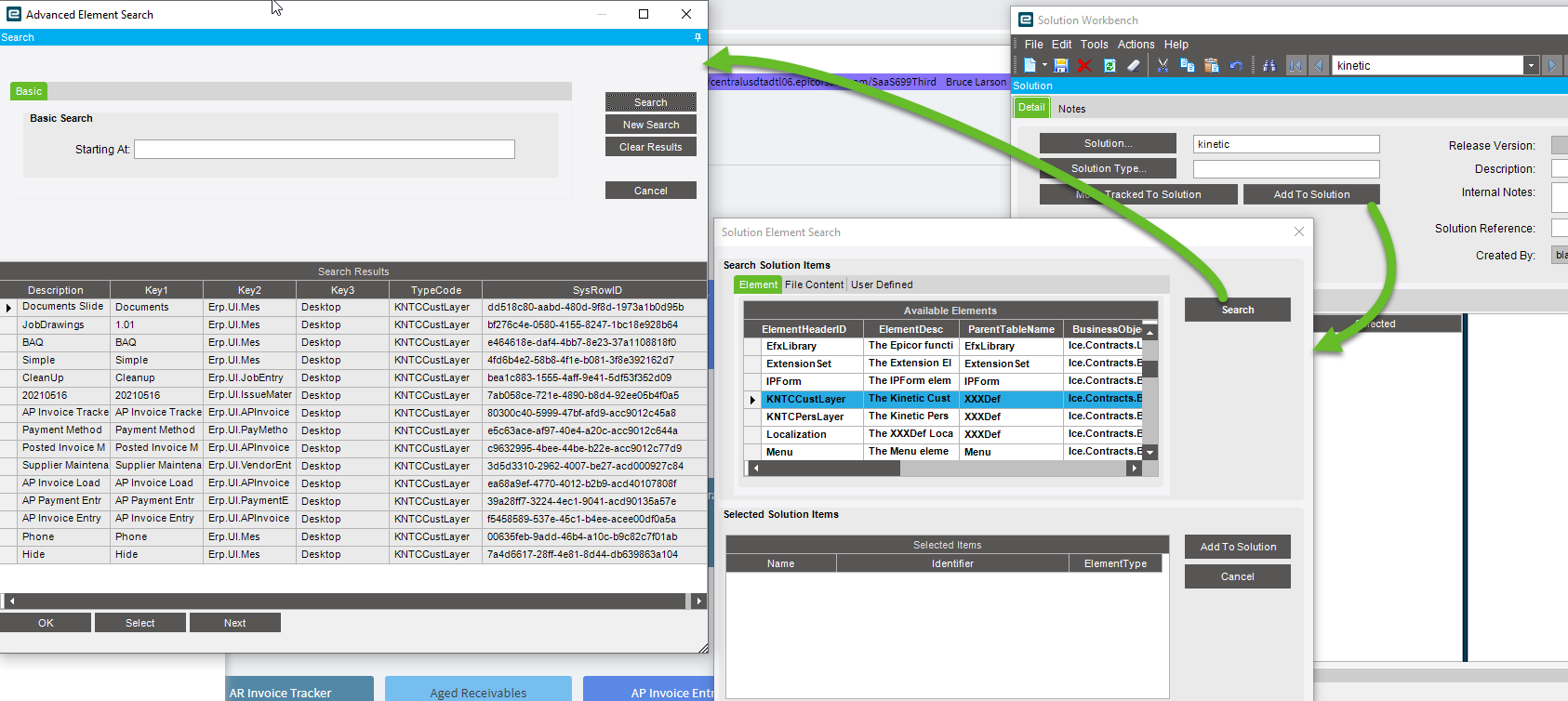Image resolution: width=1568 pixels, height=701 pixels.
Task: Click scroll down arrow in Available Elements grid
Action: pos(1150,453)
